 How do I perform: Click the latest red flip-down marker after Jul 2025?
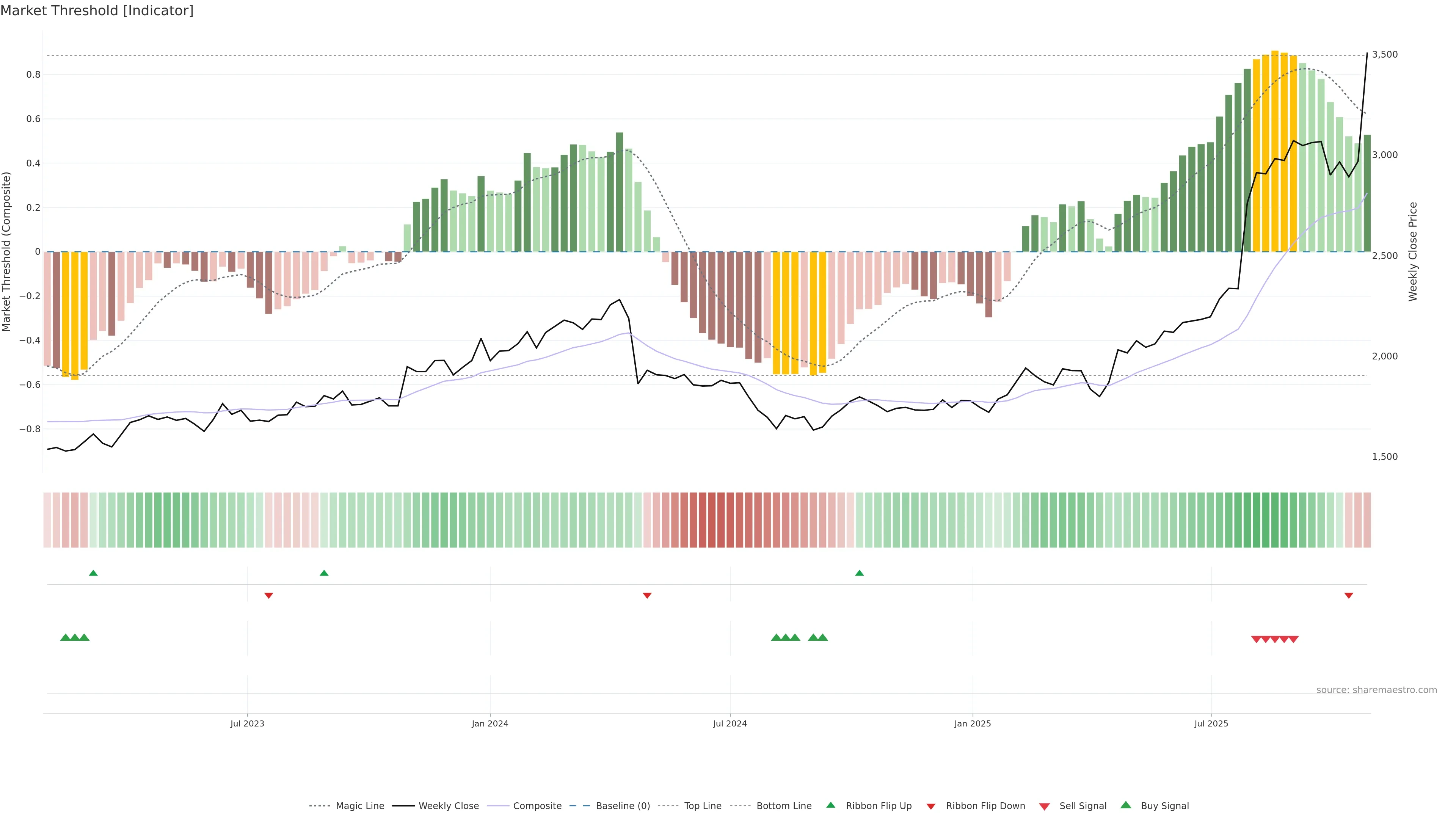(x=1349, y=596)
